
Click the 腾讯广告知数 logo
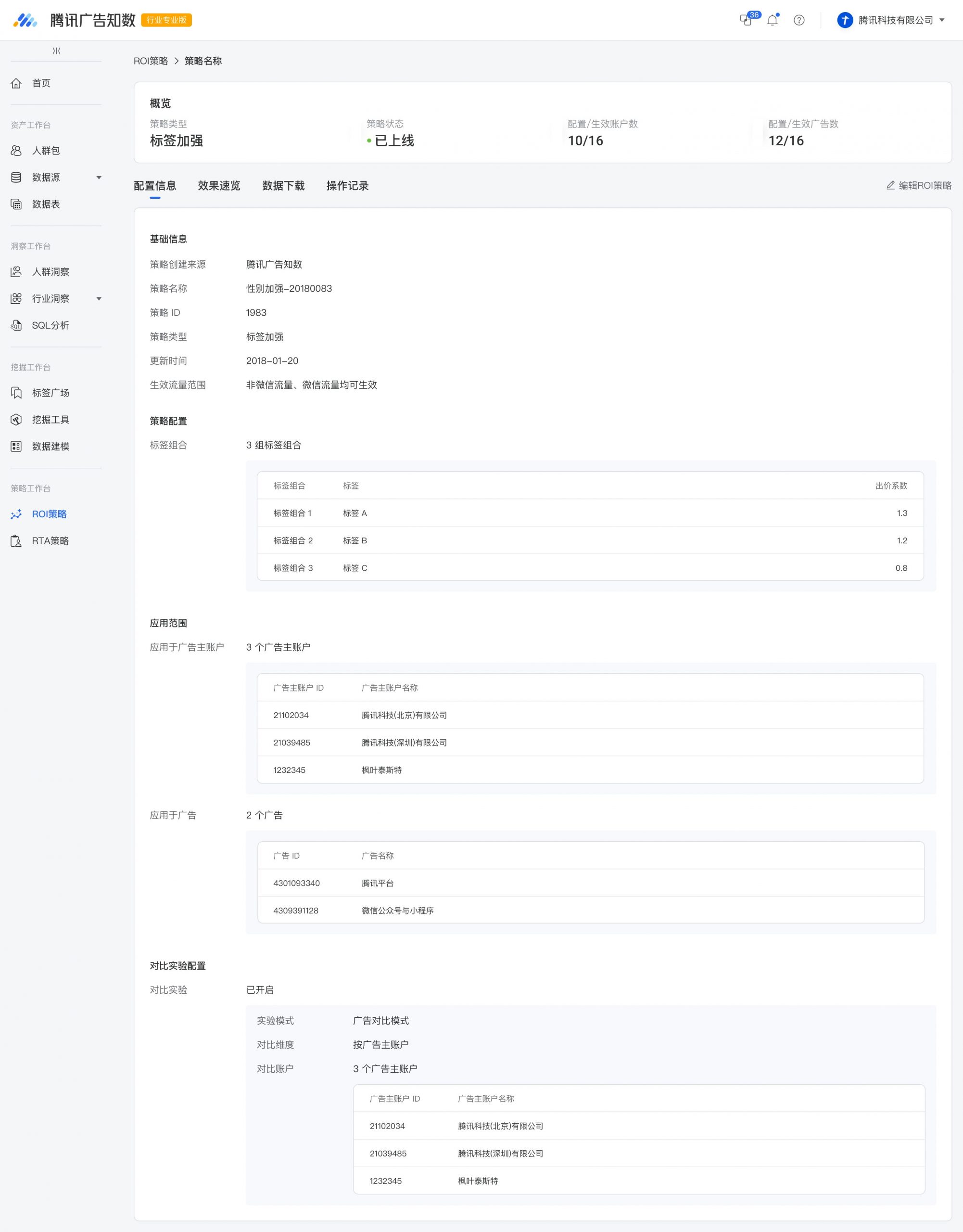pos(73,20)
